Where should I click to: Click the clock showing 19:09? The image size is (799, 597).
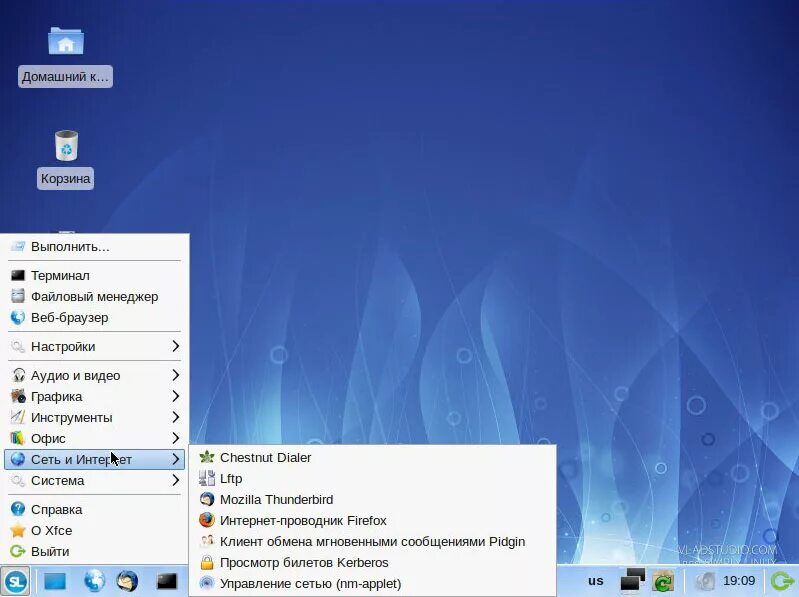[x=739, y=581]
